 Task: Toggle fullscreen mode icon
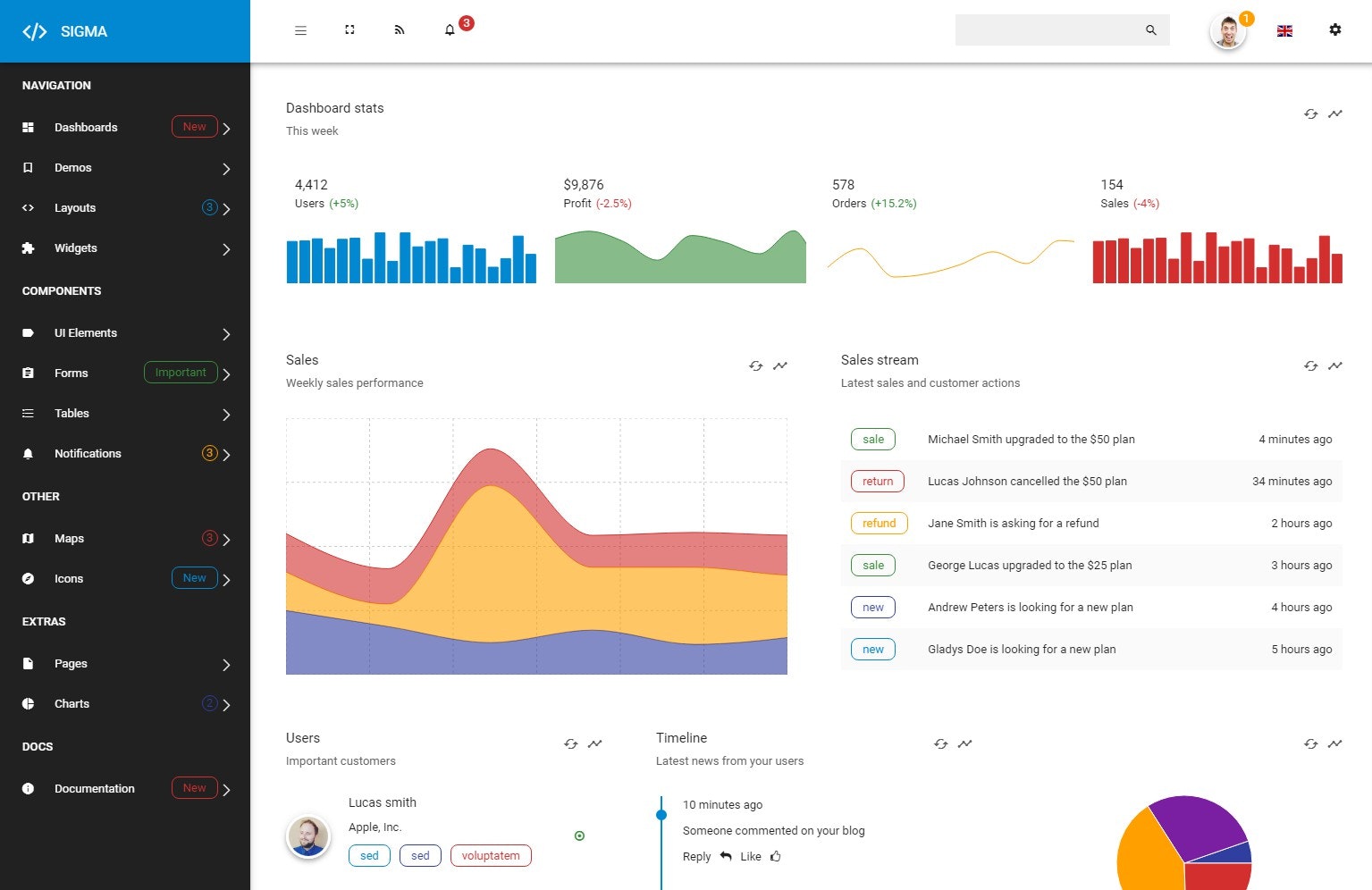click(x=349, y=30)
